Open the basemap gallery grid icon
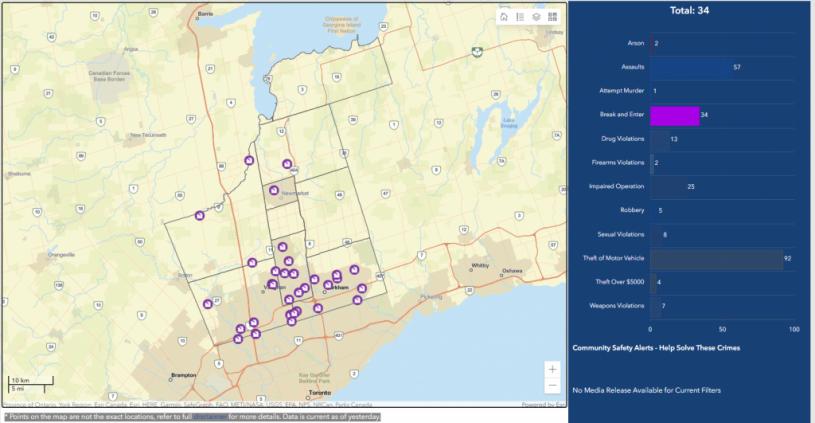This screenshot has width=815, height=423. coord(552,17)
